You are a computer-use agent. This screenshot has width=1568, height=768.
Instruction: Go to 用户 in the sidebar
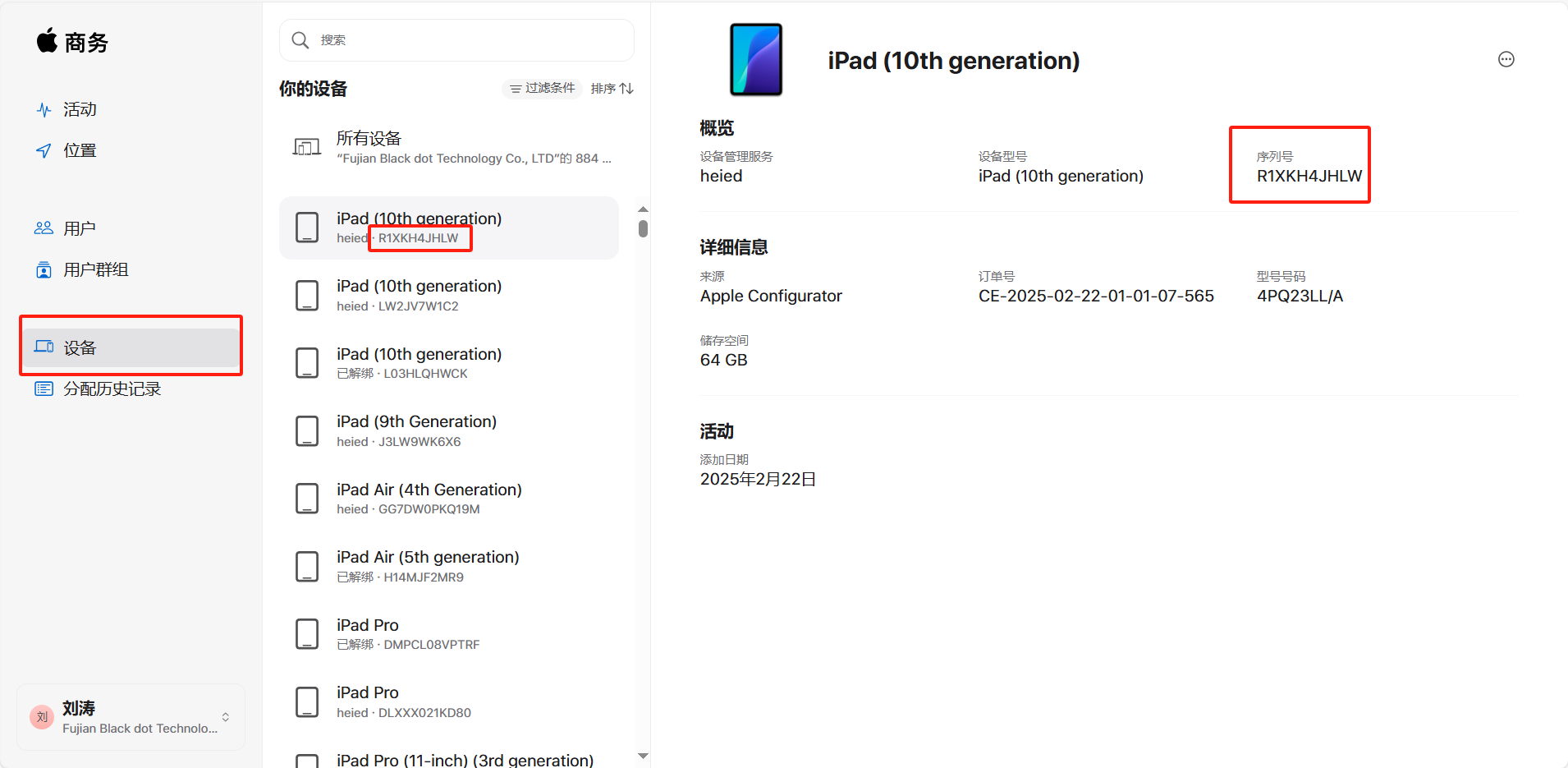coord(80,228)
